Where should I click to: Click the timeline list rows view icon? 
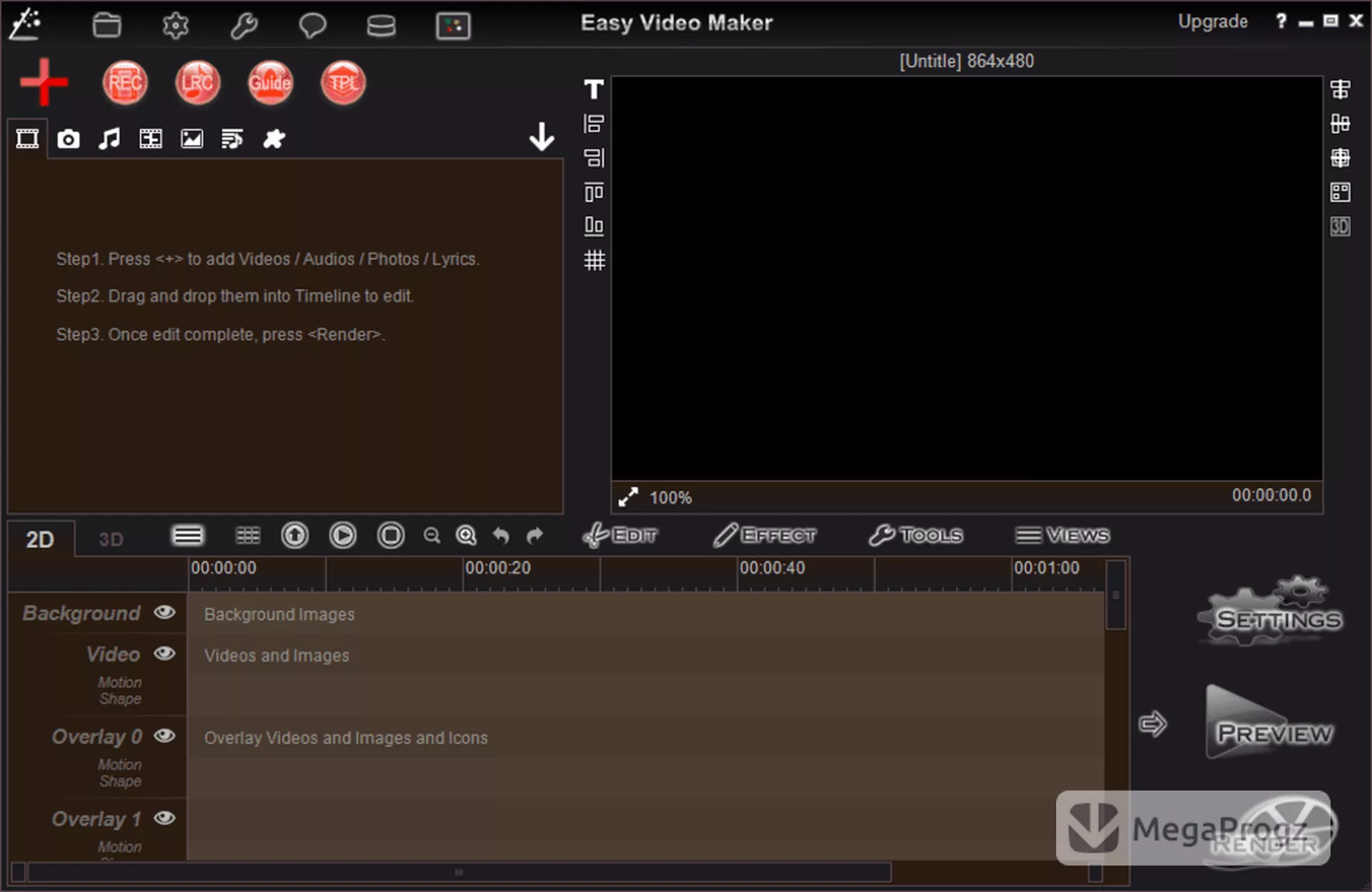(x=188, y=535)
